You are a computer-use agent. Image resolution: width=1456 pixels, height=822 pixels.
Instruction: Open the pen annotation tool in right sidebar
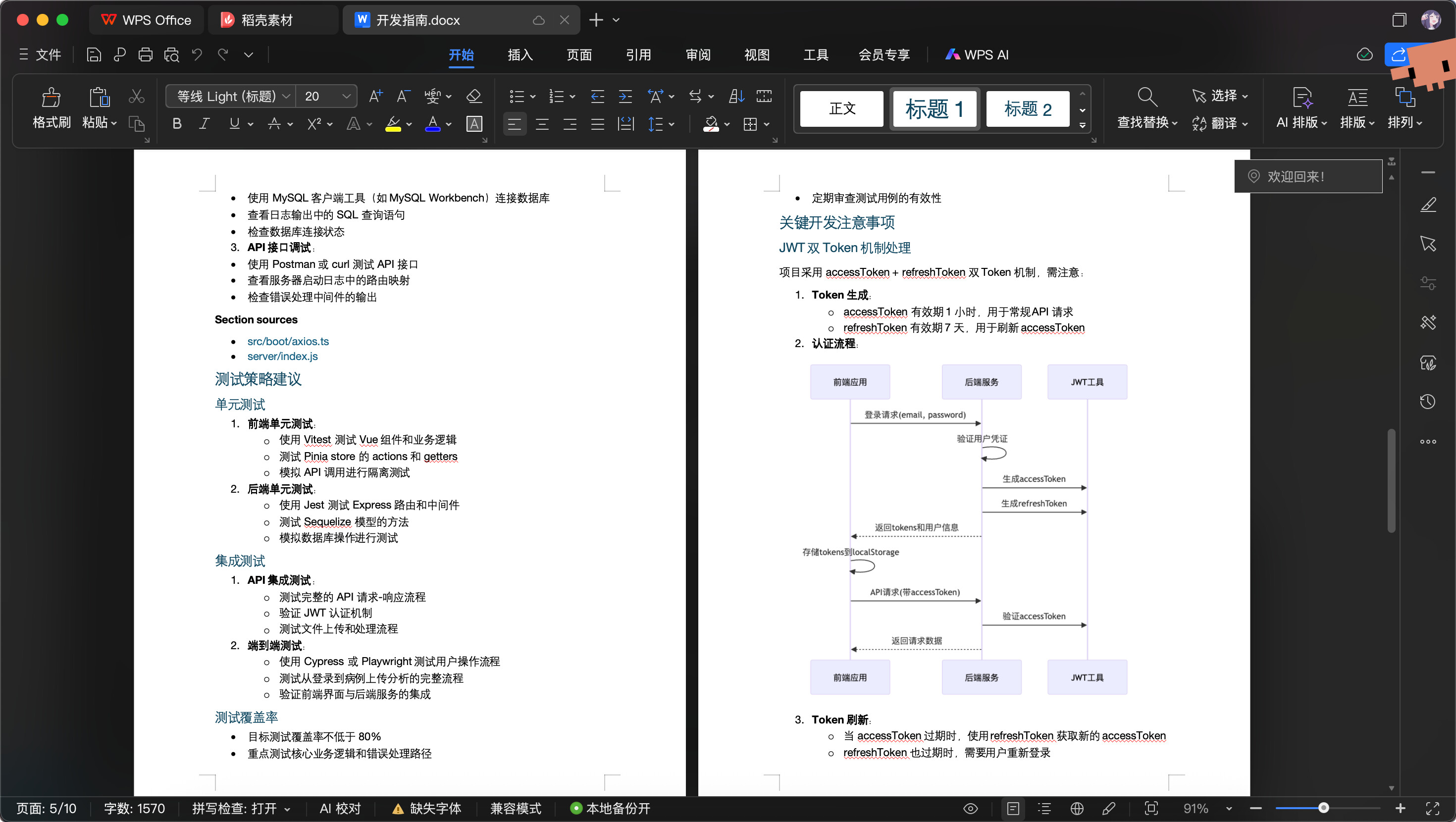(1428, 205)
